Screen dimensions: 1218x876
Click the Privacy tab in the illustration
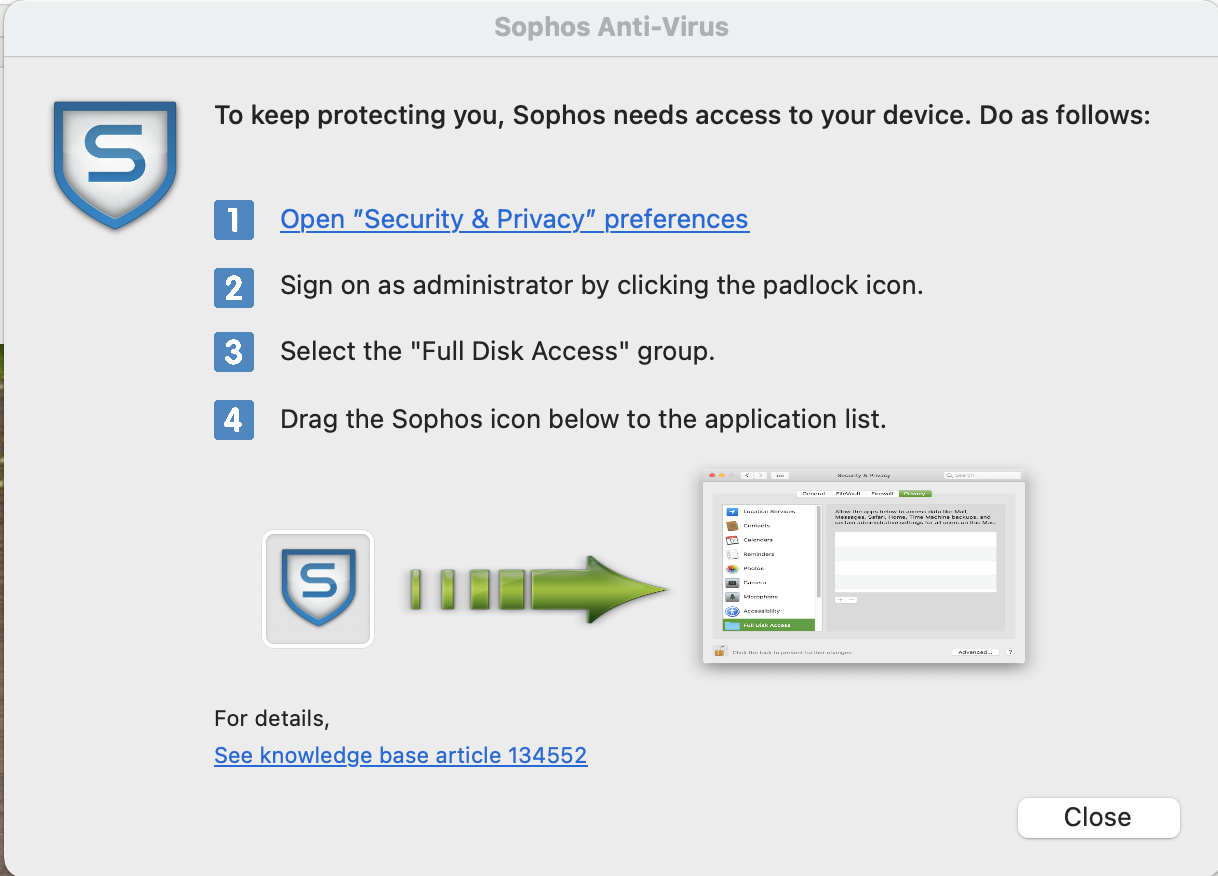coord(915,493)
